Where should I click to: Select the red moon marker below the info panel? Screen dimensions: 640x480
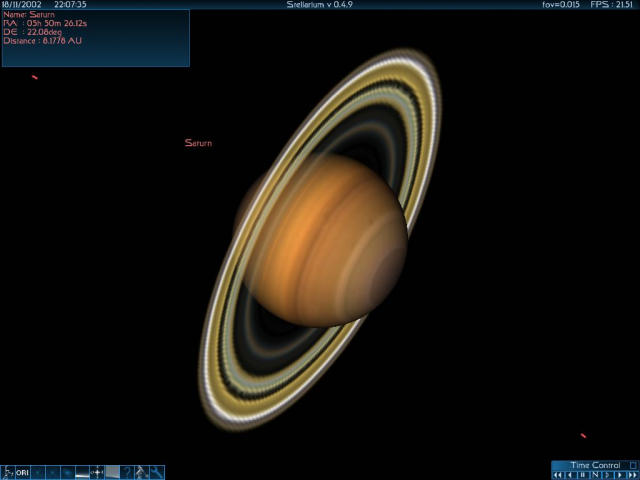pyautogui.click(x=35, y=77)
